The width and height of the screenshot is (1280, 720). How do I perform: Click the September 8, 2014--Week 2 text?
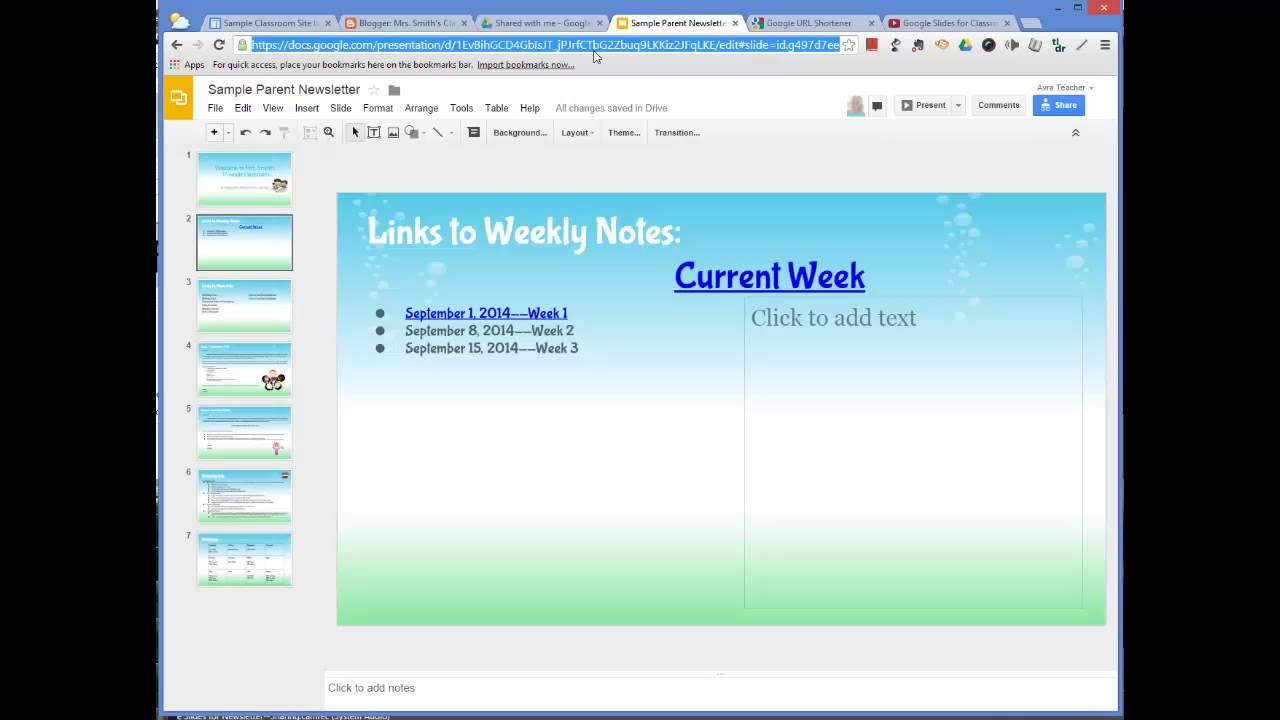(489, 331)
